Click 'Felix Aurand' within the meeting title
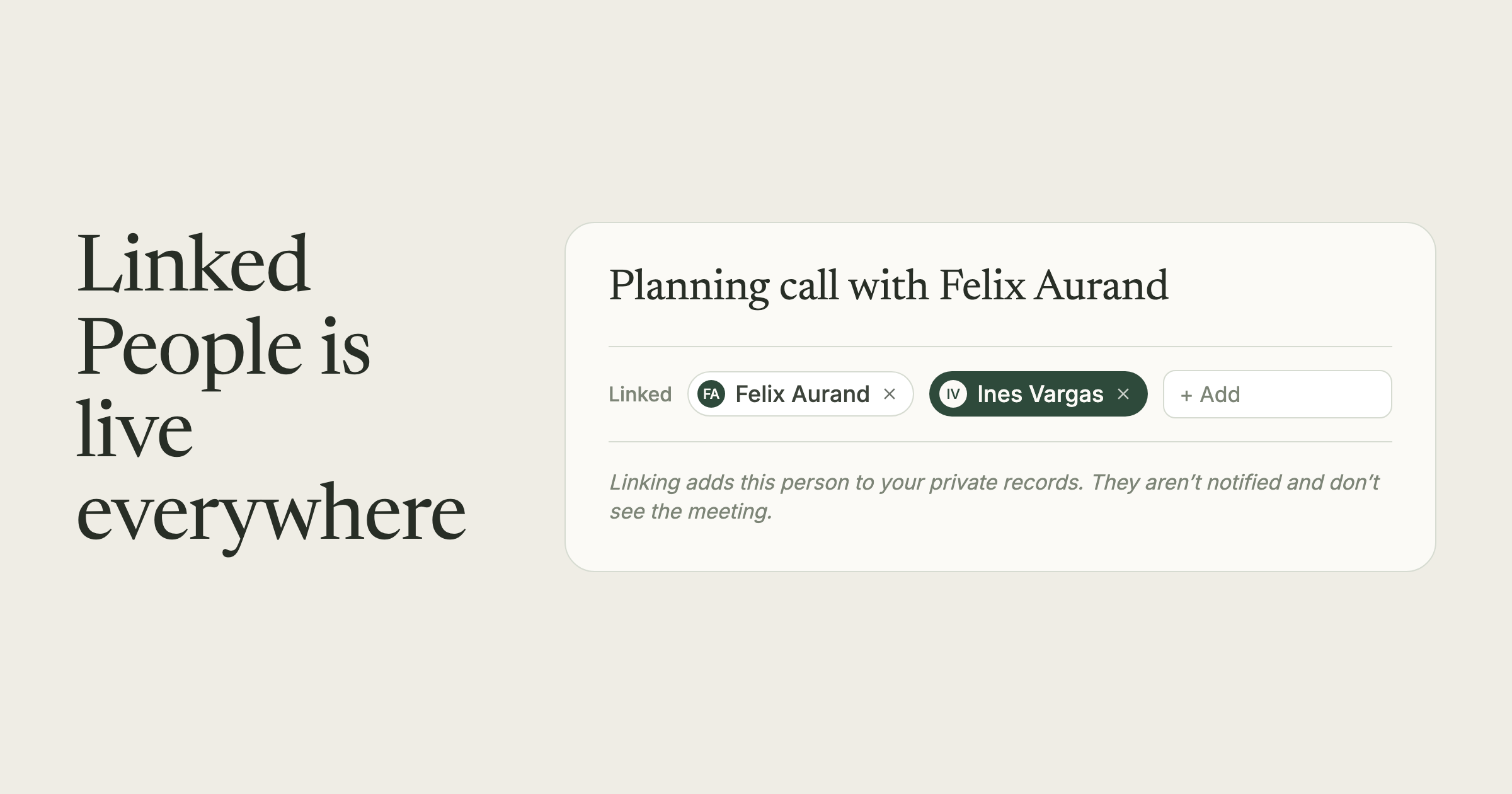 [x=1054, y=285]
